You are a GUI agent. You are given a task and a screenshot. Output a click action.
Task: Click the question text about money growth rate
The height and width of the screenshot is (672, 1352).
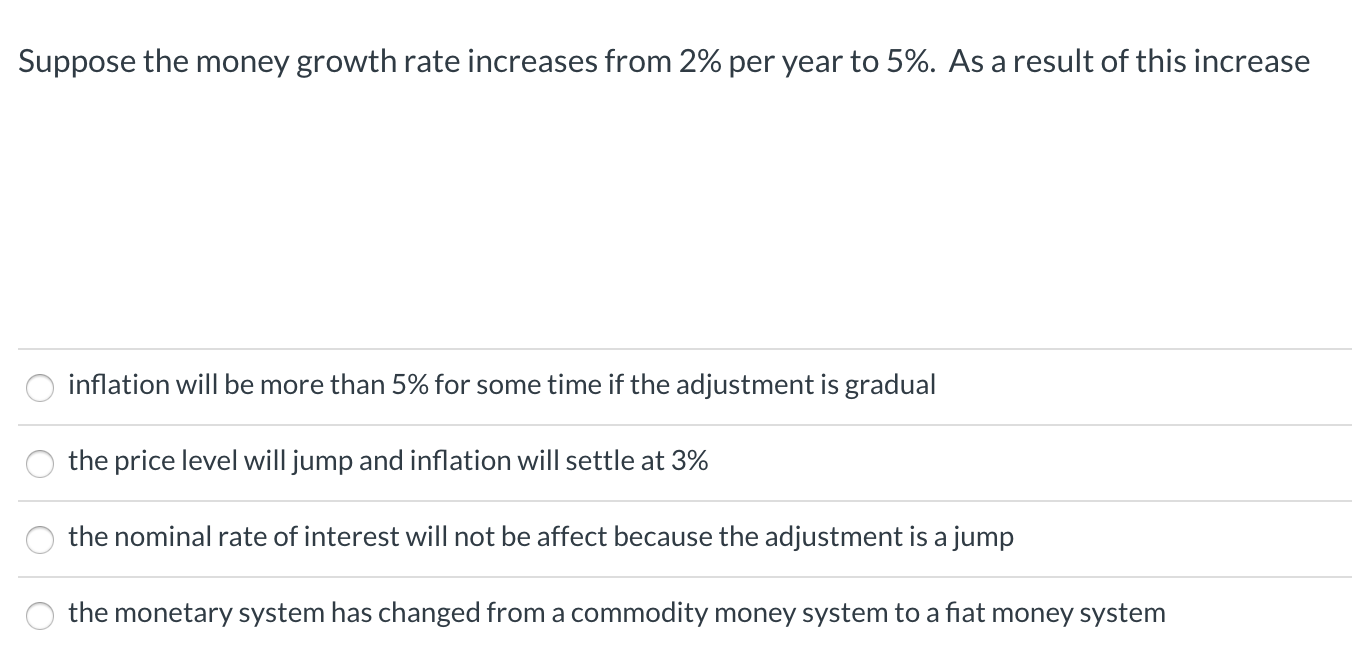click(x=663, y=61)
